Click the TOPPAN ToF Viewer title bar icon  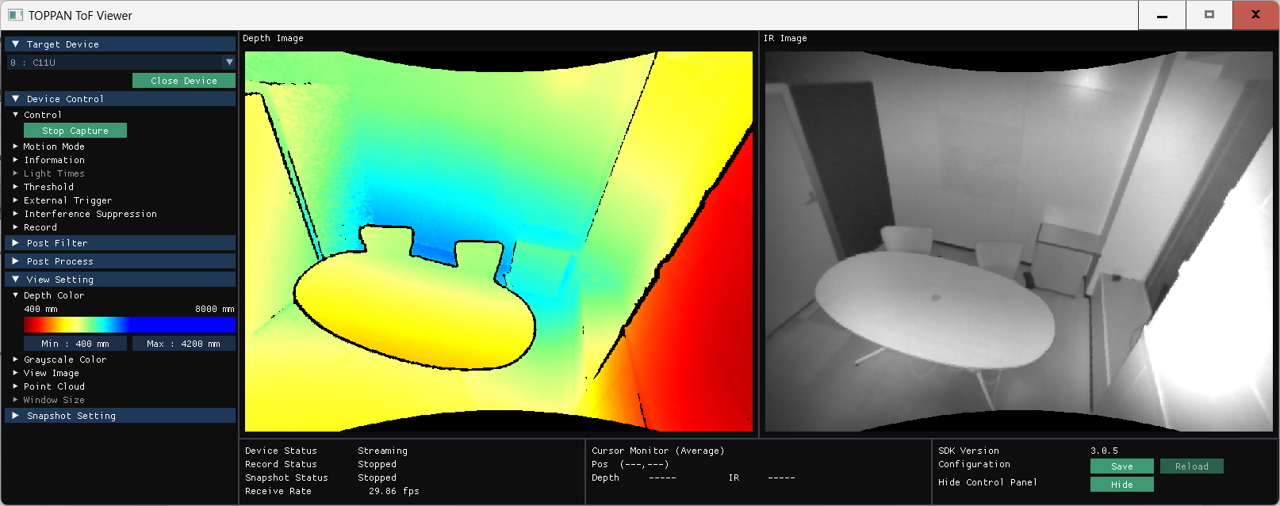15,15
